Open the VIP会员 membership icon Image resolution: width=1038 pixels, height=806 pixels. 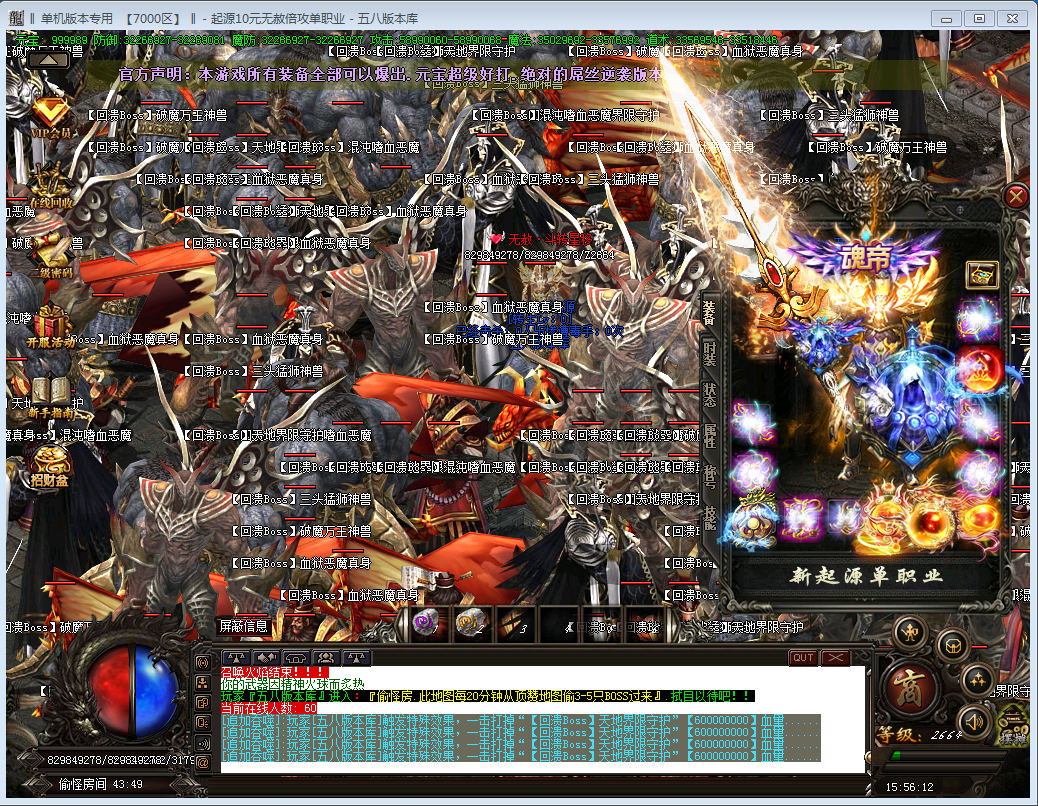point(50,120)
